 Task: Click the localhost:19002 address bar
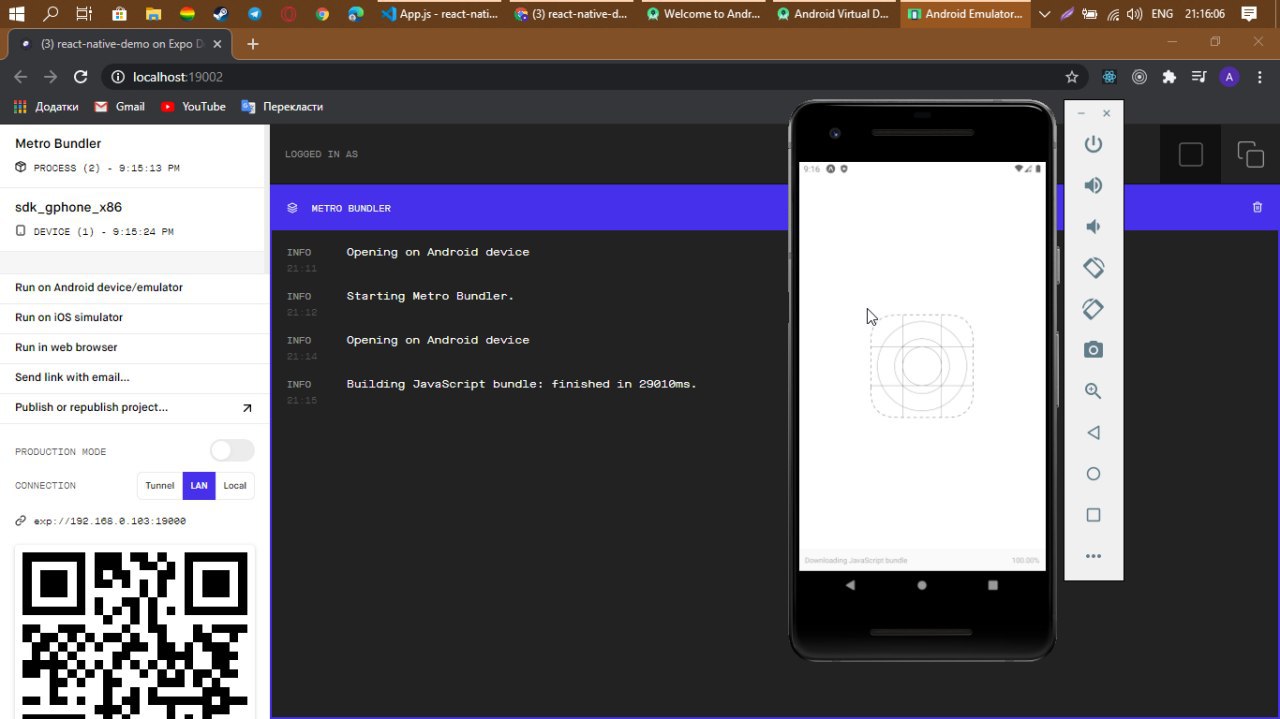click(x=580, y=77)
